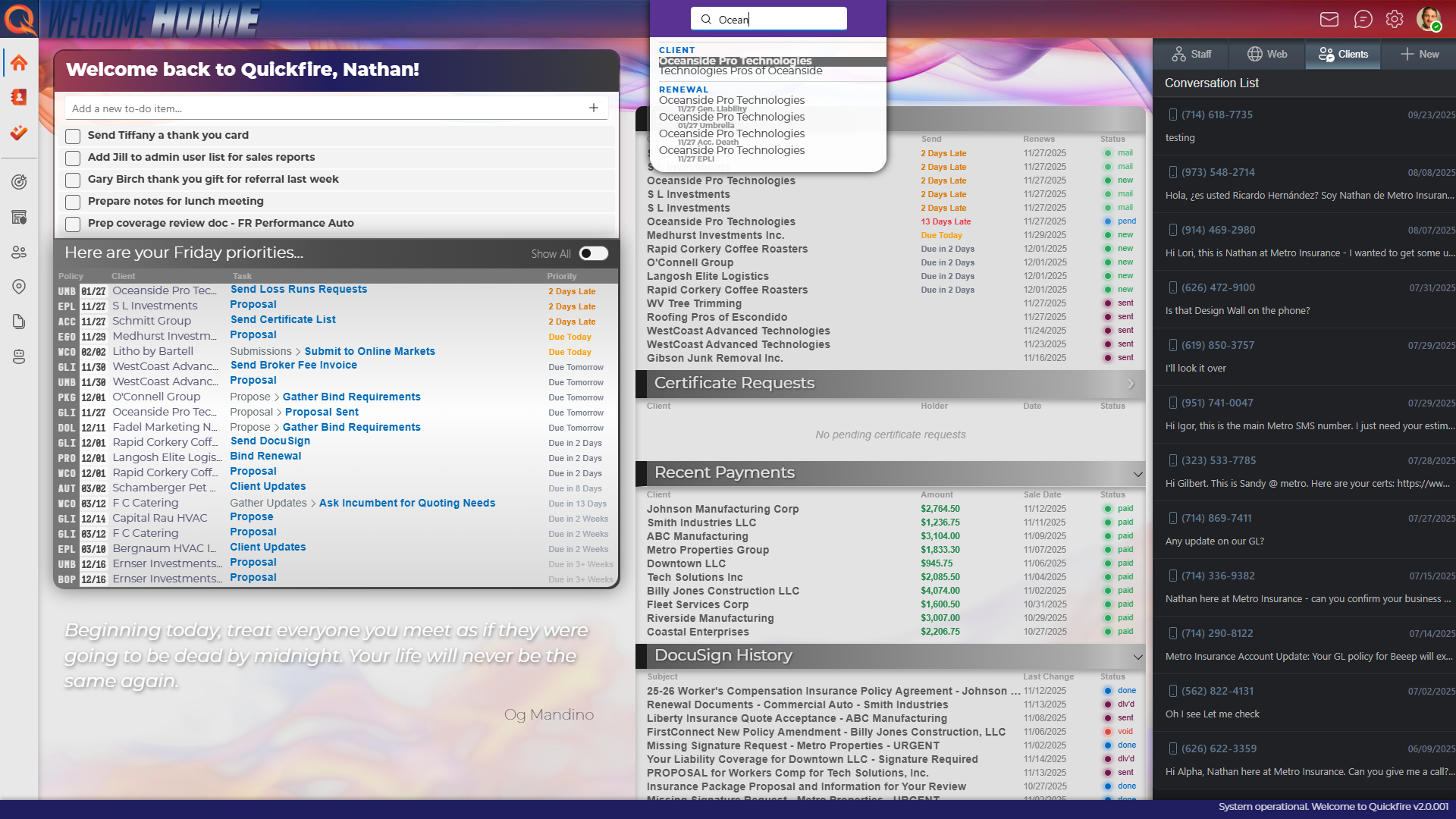Screen dimensions: 1456x819
Task: Click the New button next to Clients
Action: click(1420, 54)
